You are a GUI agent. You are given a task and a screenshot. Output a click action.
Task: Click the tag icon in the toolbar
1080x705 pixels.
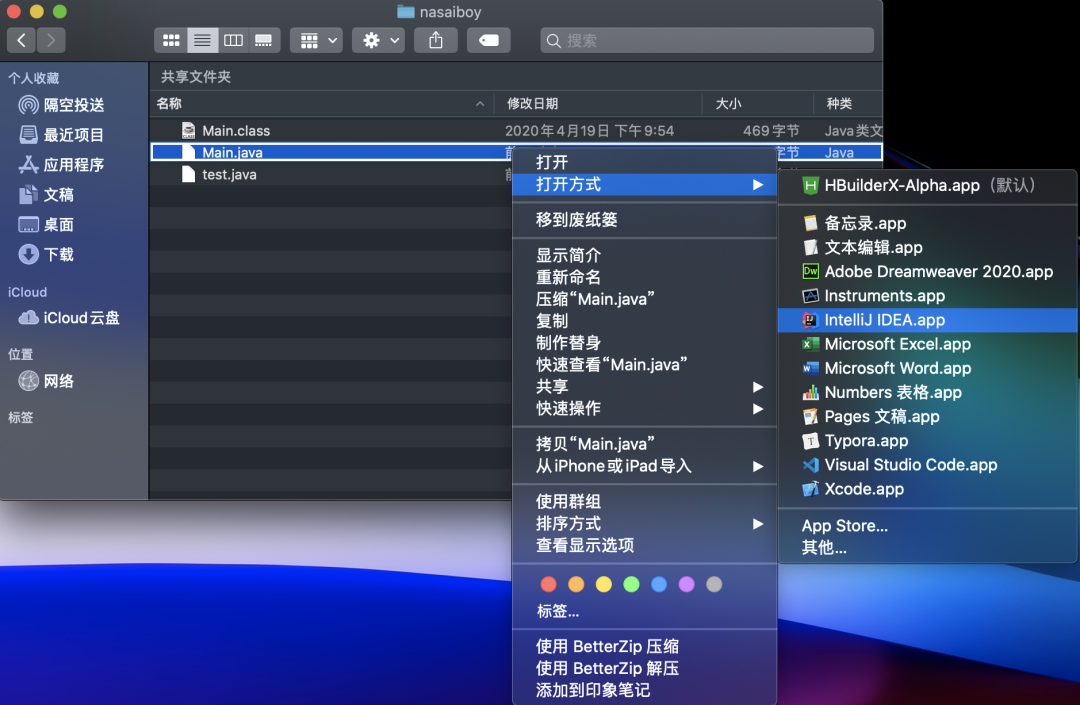click(x=488, y=40)
